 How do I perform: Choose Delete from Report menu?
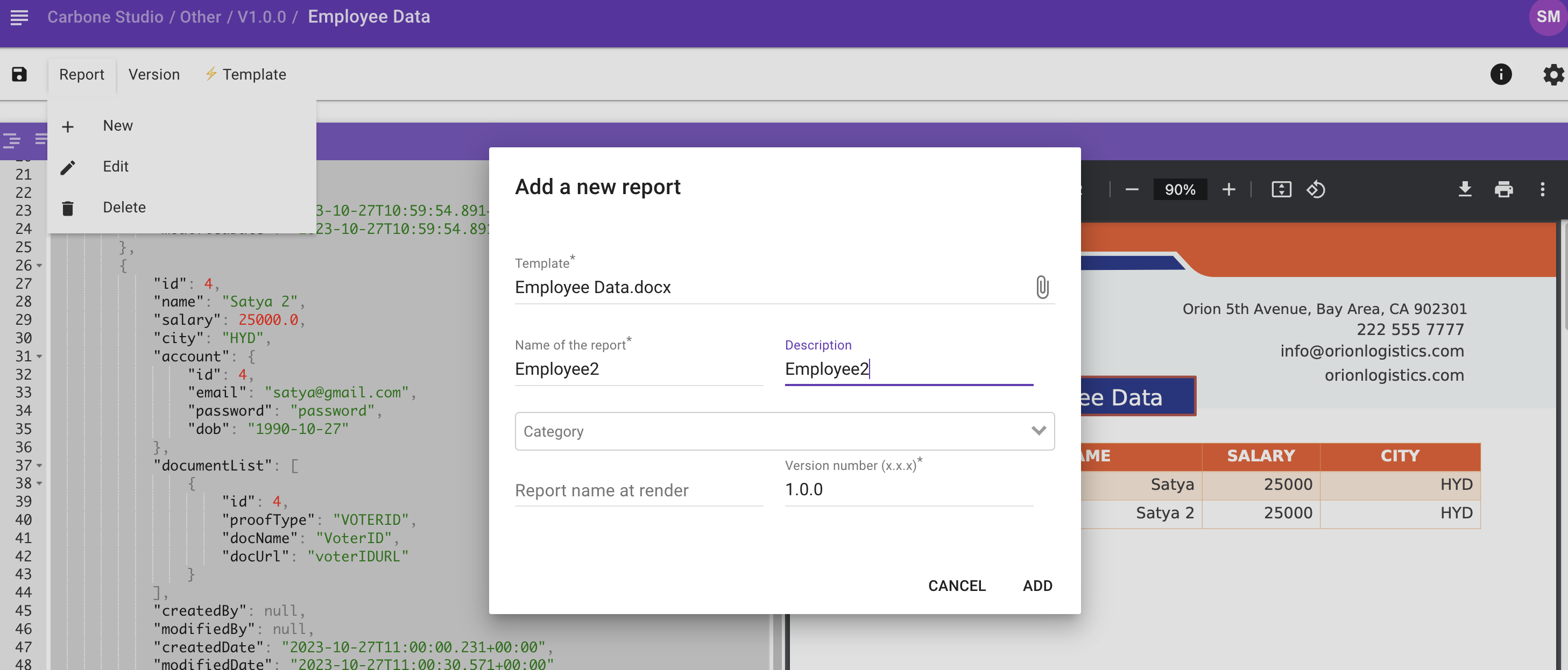(124, 208)
